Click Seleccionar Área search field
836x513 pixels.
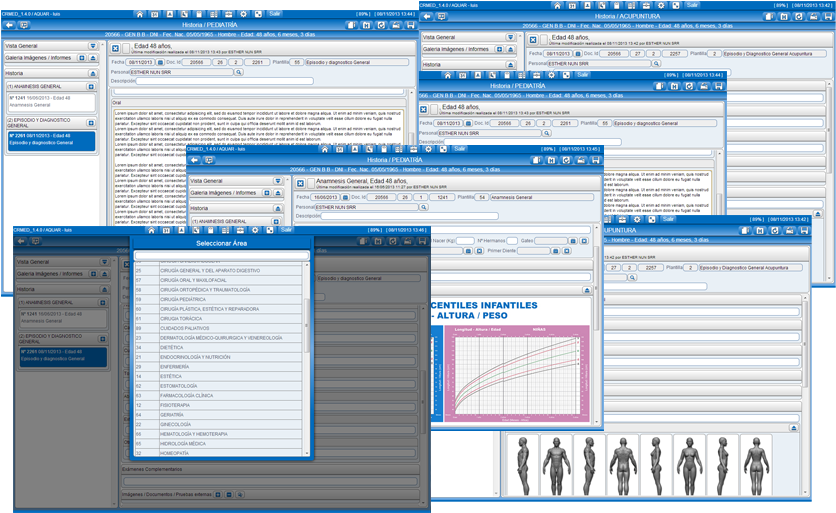coord(222,256)
